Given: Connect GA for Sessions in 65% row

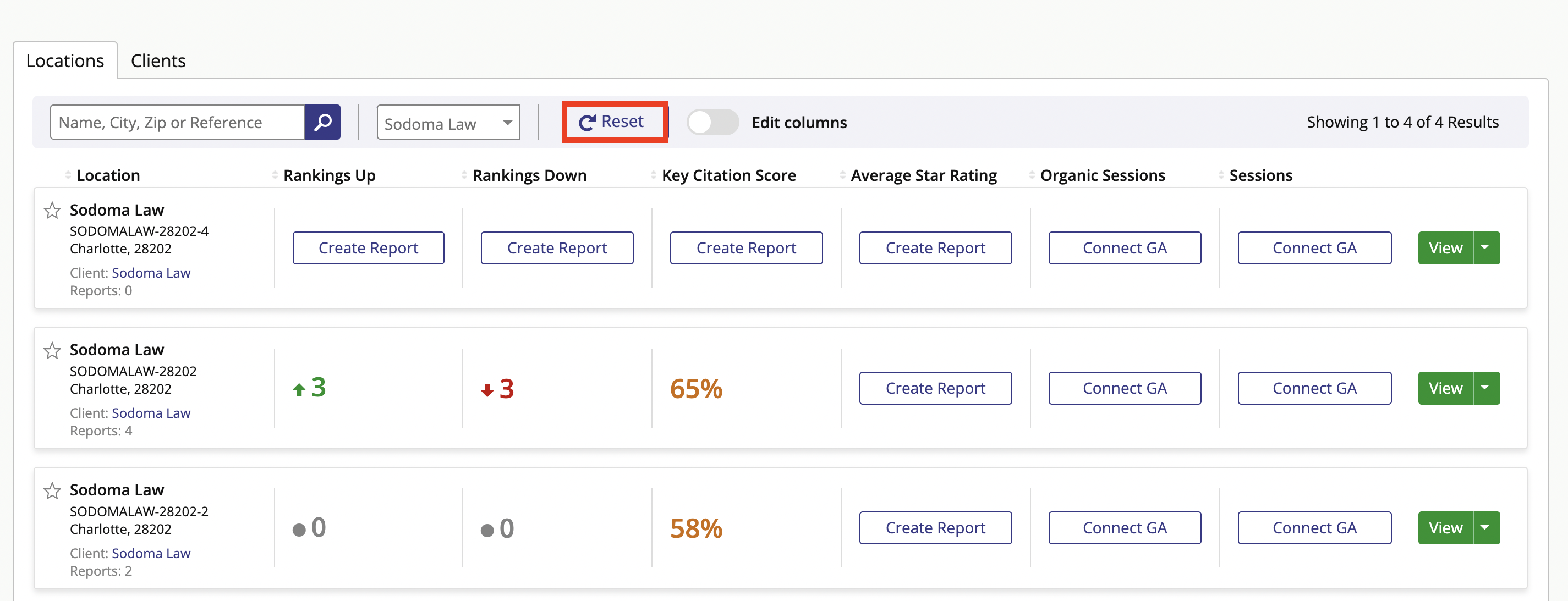Looking at the screenshot, I should [1315, 388].
